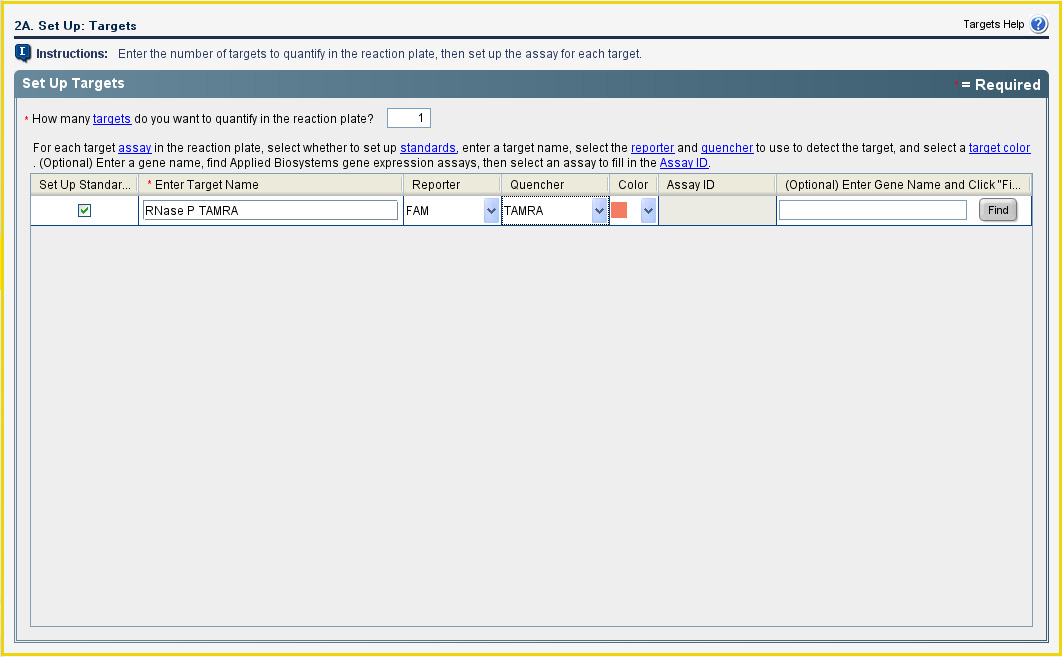This screenshot has width=1062, height=657.
Task: Click the salmon target color swatch
Action: click(x=619, y=210)
